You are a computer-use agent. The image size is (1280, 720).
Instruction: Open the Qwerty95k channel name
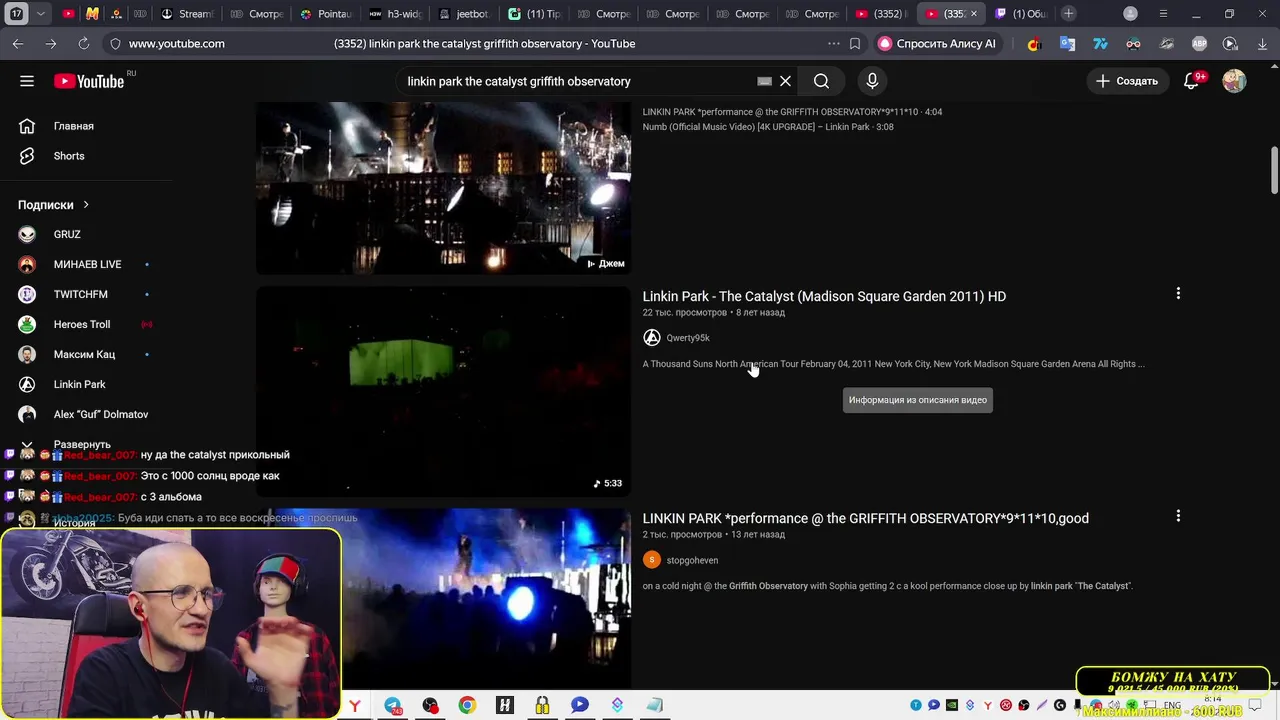pyautogui.click(x=688, y=338)
